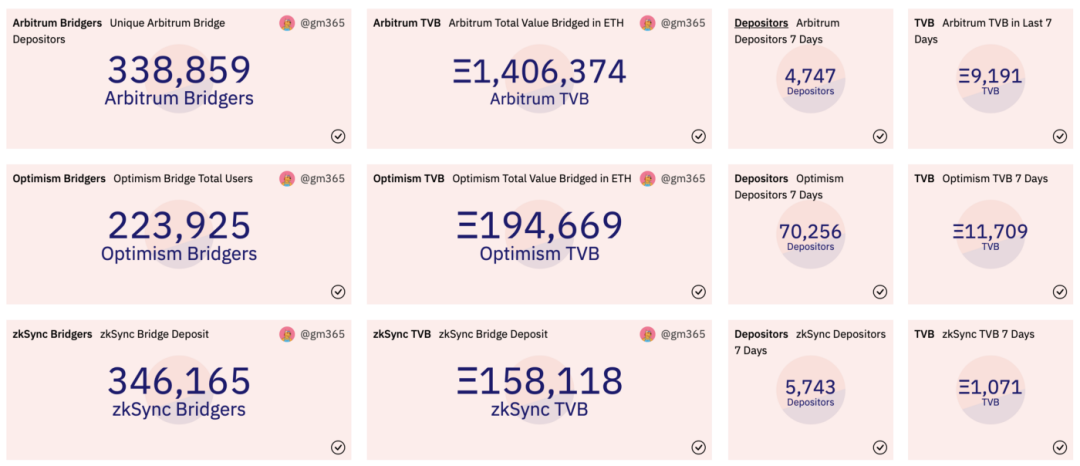Open @gm365 profile on zkSync Bridgers card
The height and width of the screenshot is (466, 1080).
click(x=322, y=334)
